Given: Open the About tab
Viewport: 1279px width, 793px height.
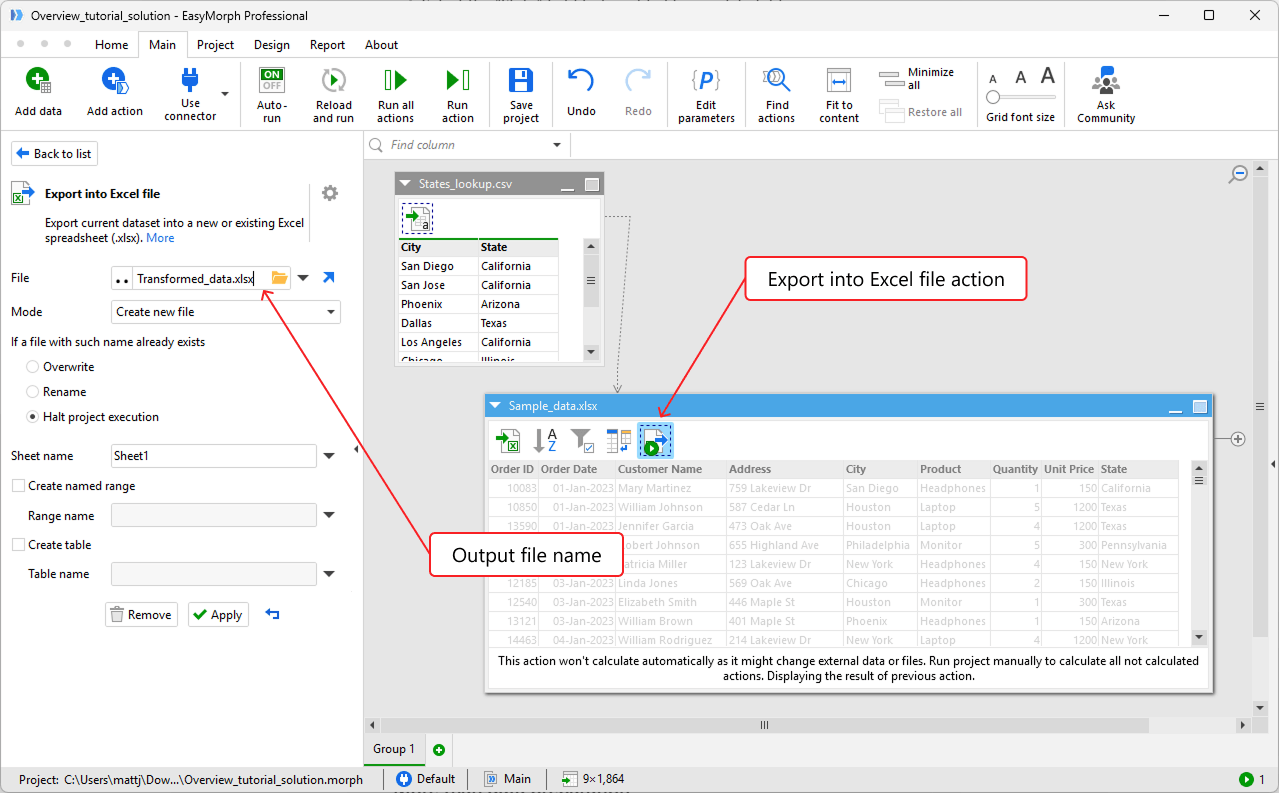Looking at the screenshot, I should [x=381, y=45].
